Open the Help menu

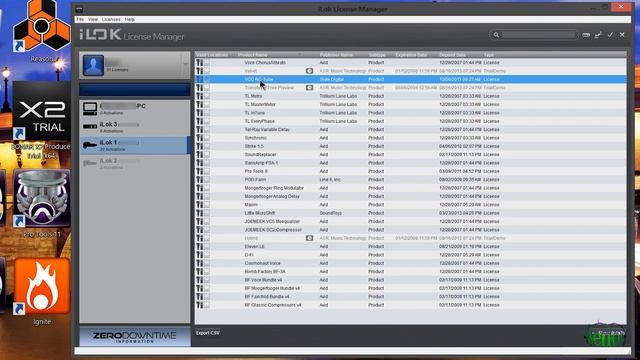(x=129, y=20)
